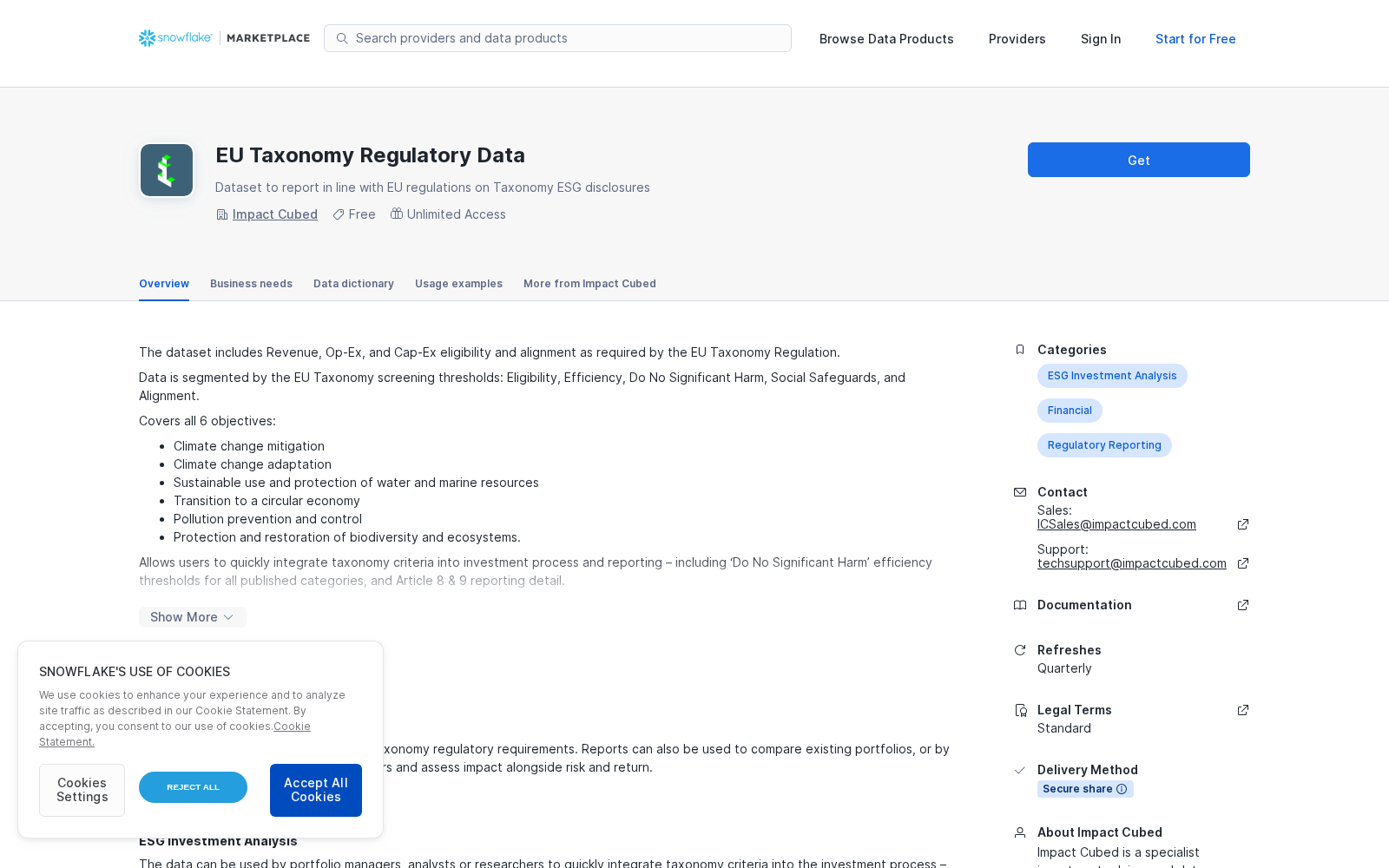Click the search providers input field
The height and width of the screenshot is (868, 1389).
[557, 38]
